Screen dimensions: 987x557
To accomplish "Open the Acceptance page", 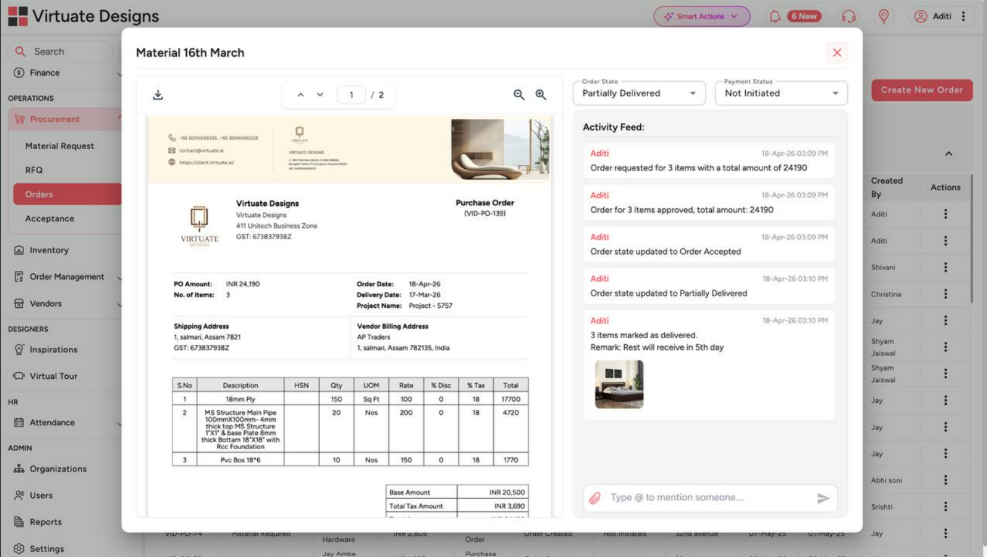I will [50, 219].
